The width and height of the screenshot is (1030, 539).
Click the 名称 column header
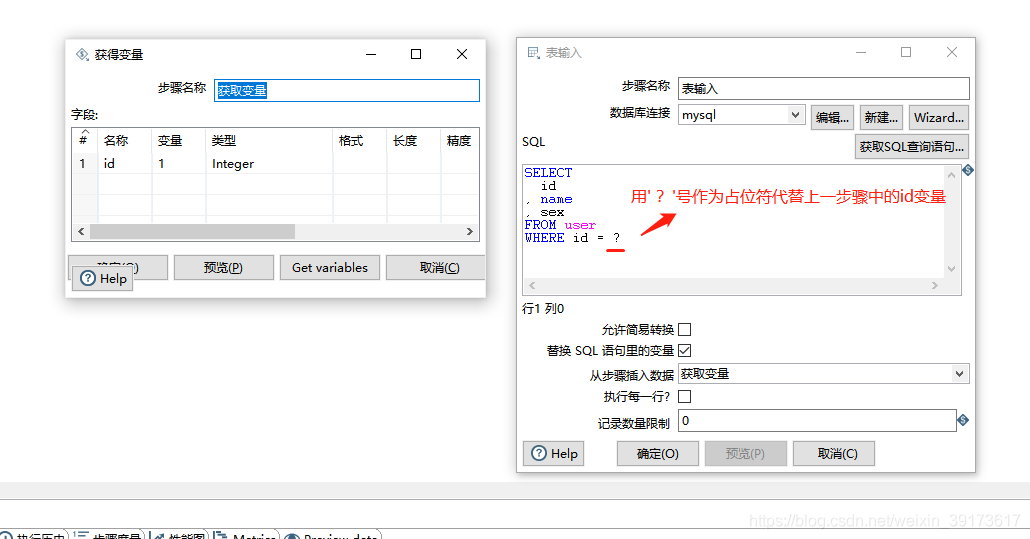click(x=125, y=140)
